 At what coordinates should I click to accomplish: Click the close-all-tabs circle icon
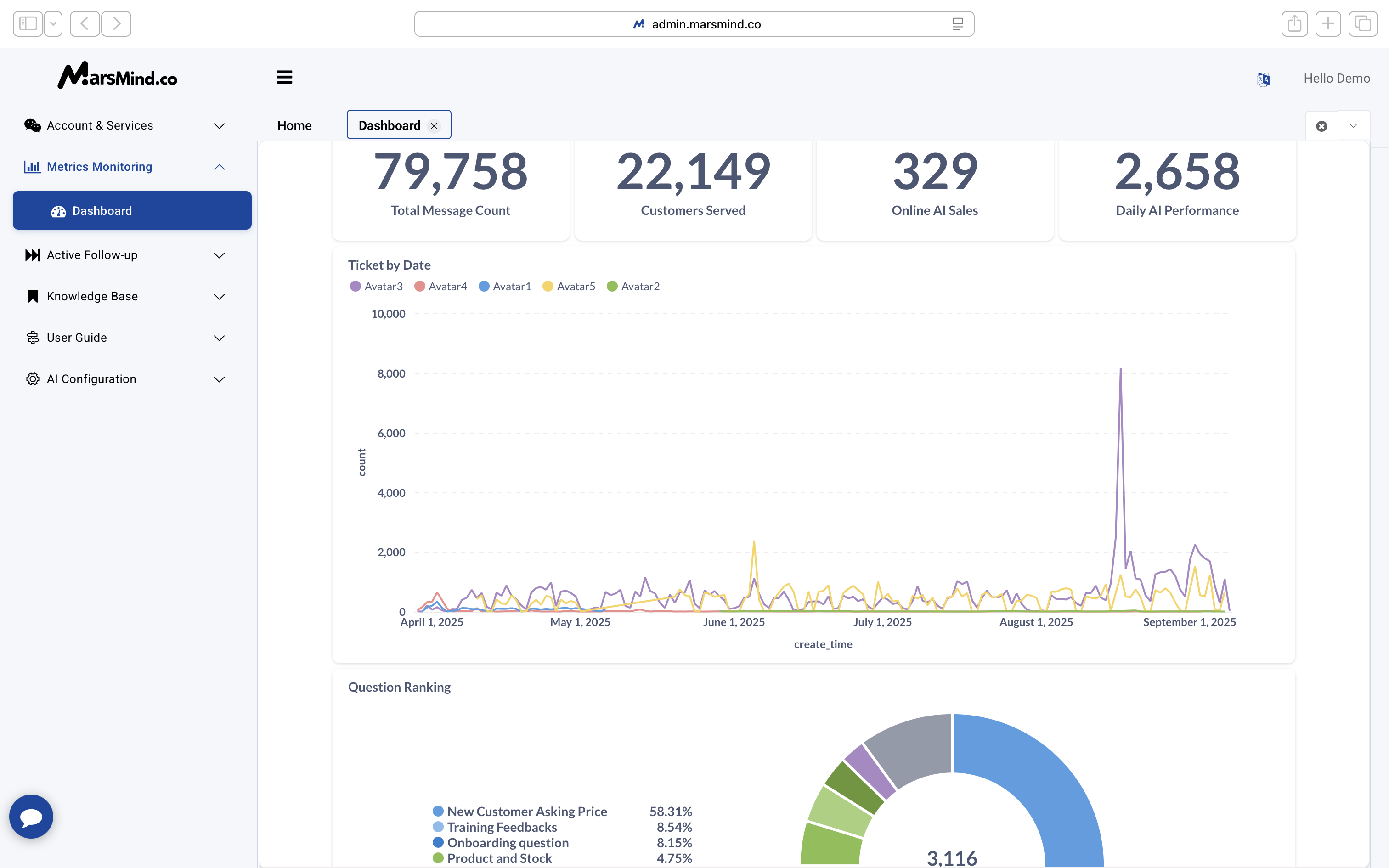tap(1321, 126)
